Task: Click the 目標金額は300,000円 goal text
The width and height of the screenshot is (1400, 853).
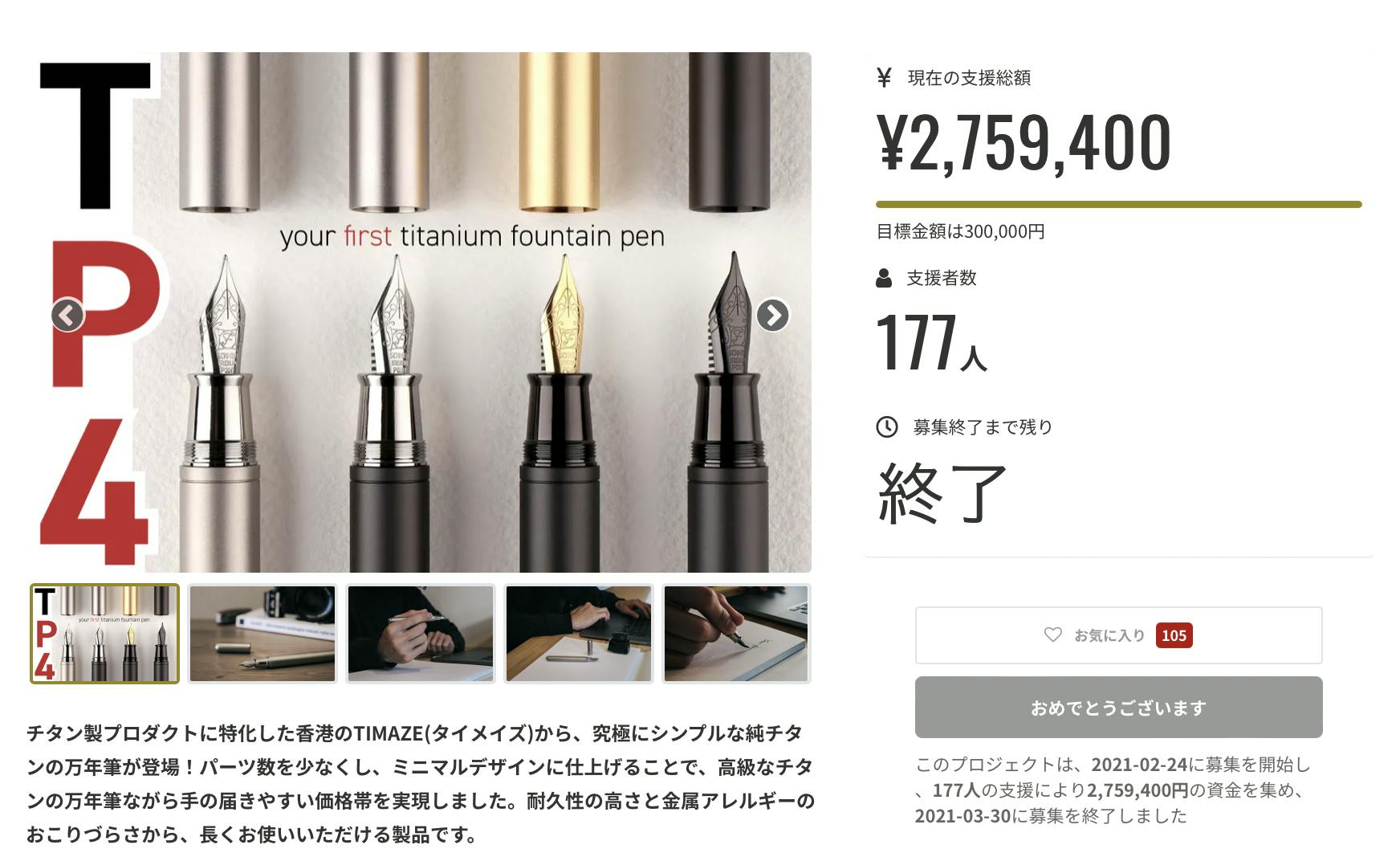Action: click(x=960, y=231)
